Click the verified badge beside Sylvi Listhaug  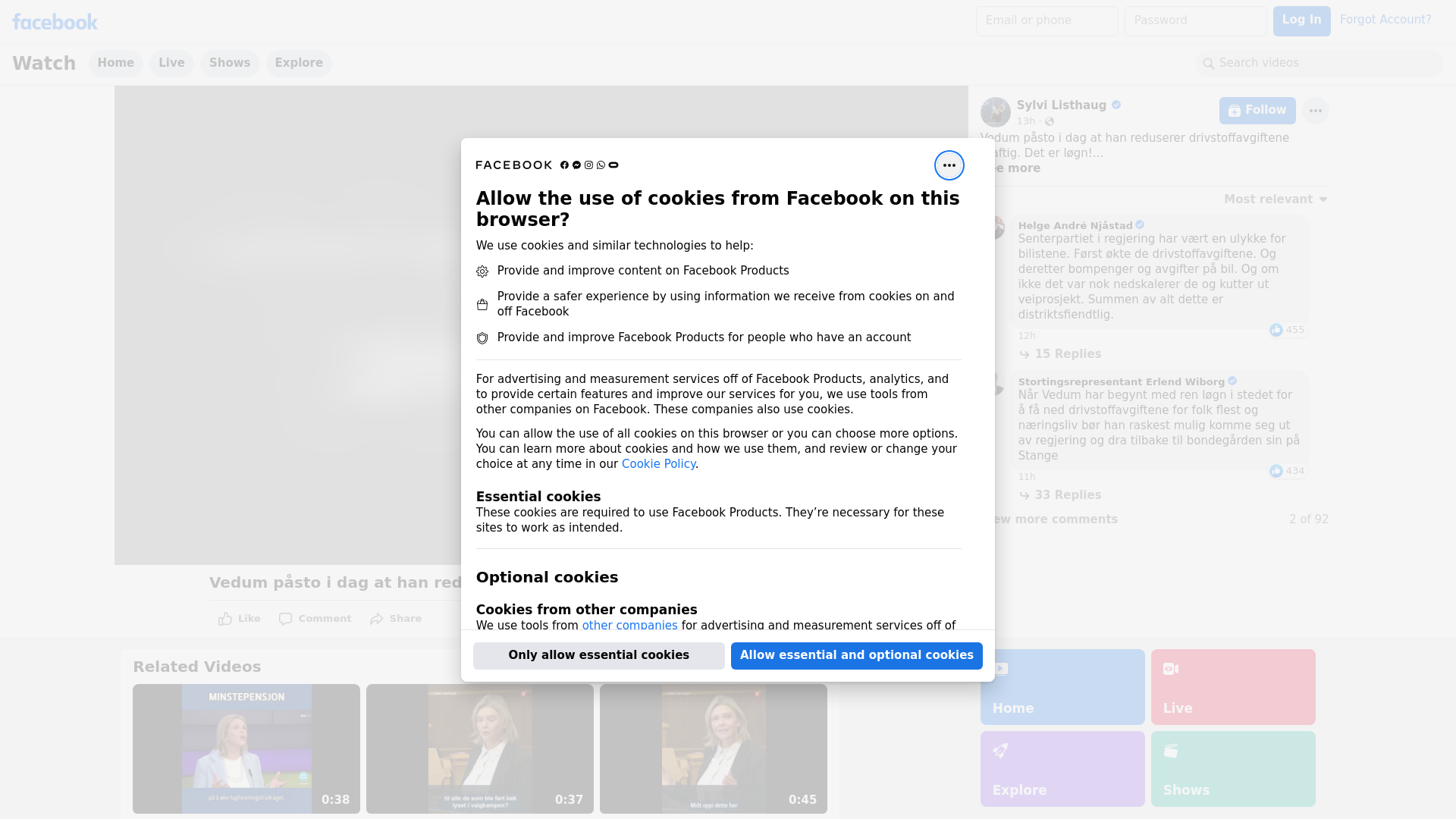[x=1116, y=105]
